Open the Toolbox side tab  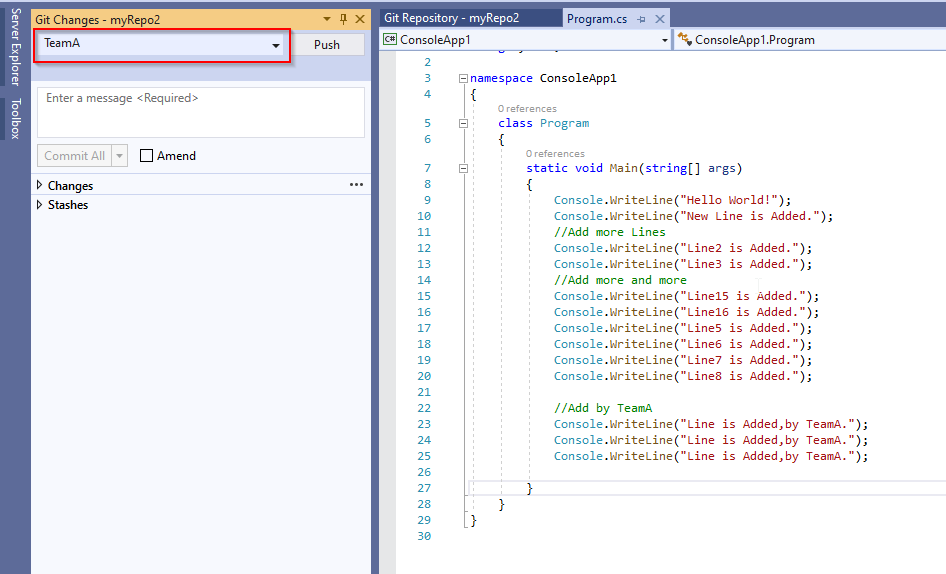[16, 118]
